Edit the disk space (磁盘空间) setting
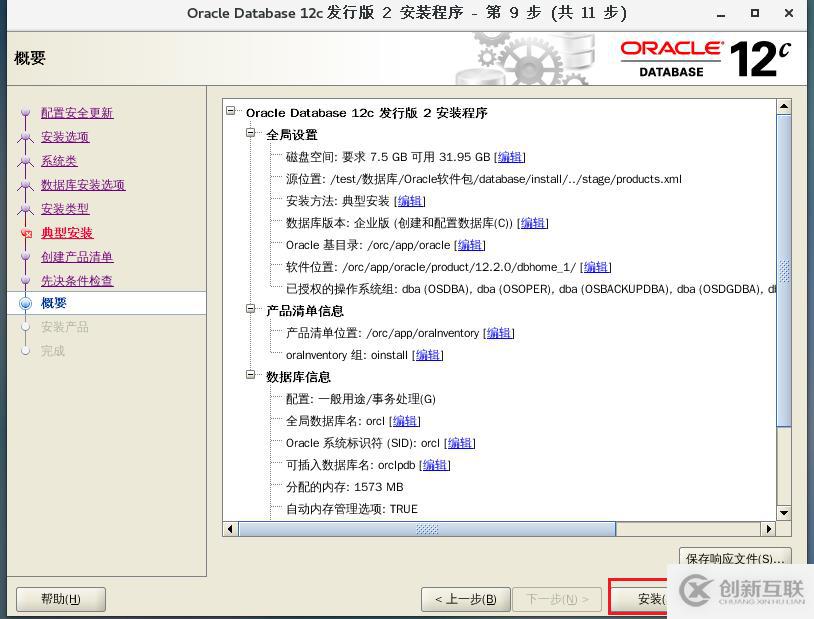This screenshot has height=619, width=814. click(510, 157)
